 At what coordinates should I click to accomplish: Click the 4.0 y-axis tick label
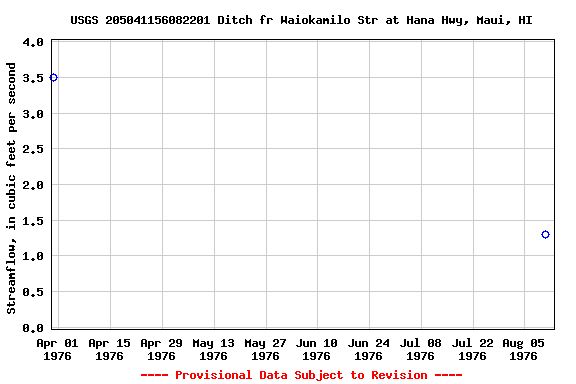(33, 42)
